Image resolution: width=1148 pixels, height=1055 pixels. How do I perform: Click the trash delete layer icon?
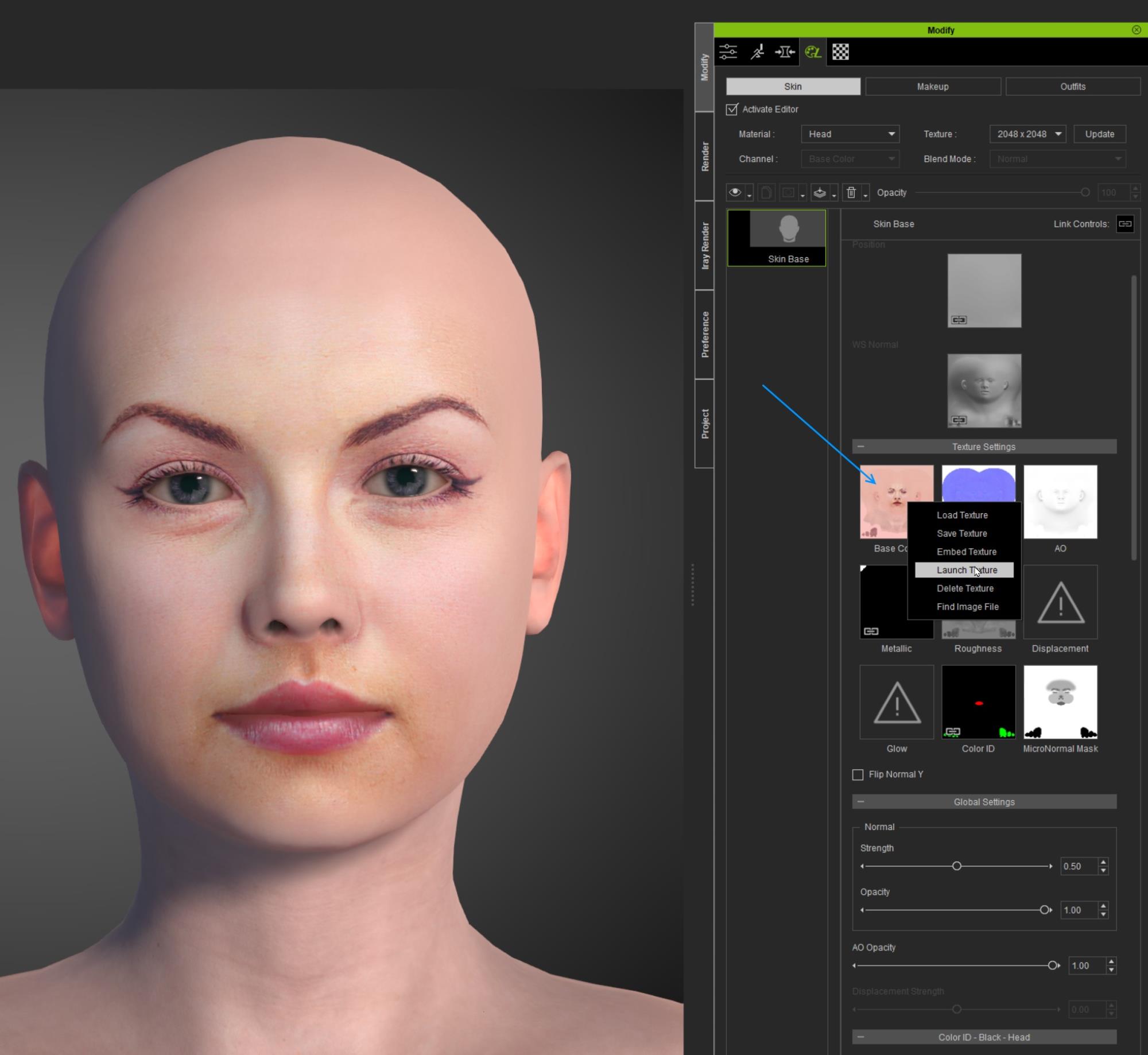coord(851,192)
